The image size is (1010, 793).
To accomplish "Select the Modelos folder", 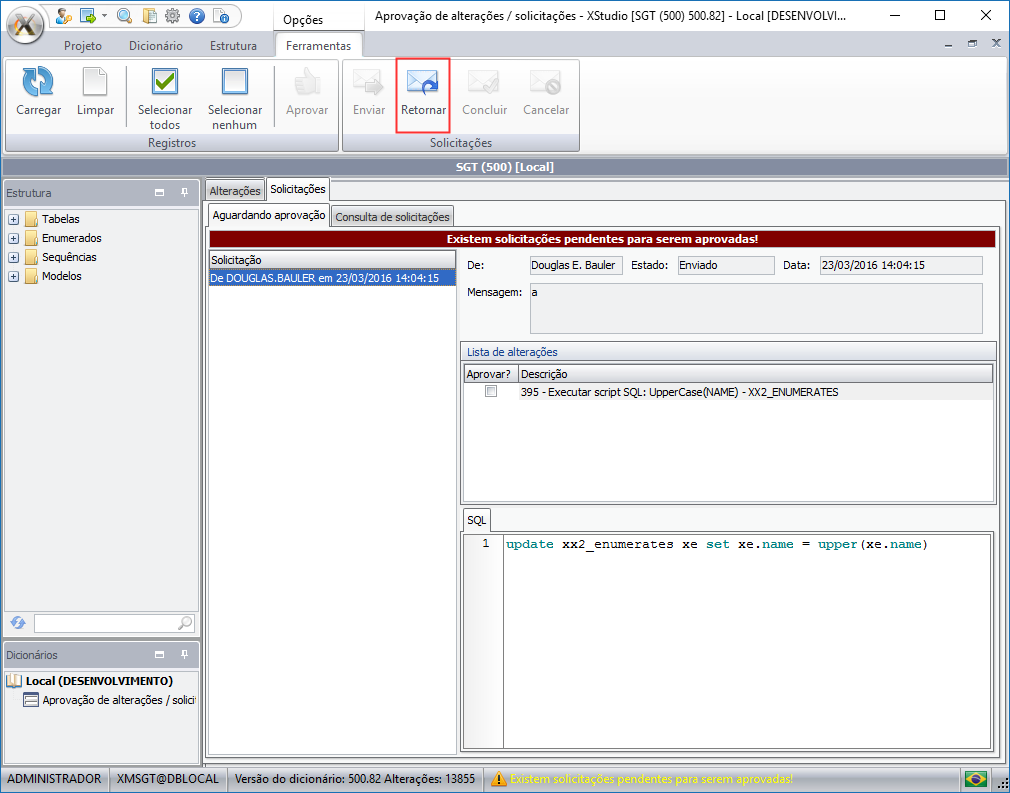I will click(x=53, y=276).
